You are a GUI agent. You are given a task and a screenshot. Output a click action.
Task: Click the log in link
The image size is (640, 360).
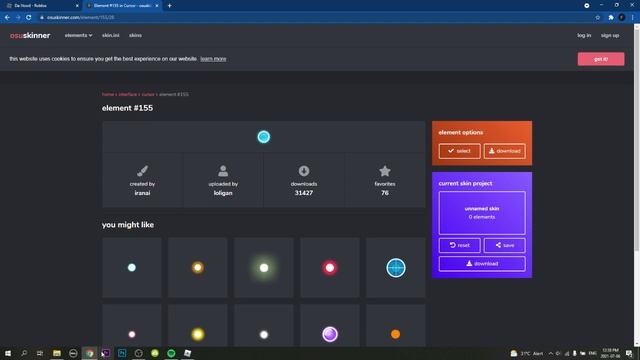point(584,36)
